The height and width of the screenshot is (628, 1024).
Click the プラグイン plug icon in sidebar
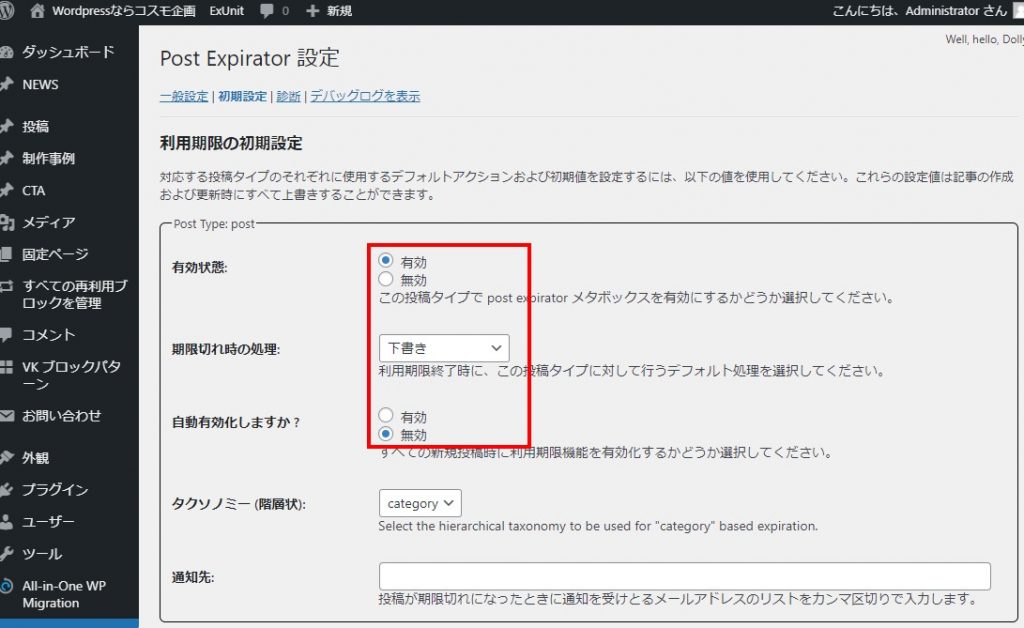[x=7, y=490]
